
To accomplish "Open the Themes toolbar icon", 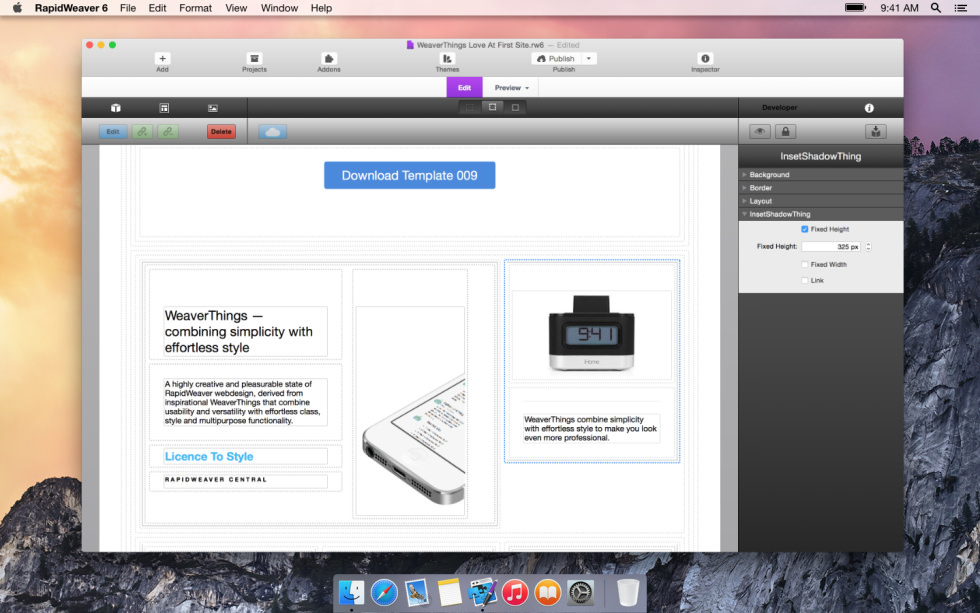I will tap(448, 59).
